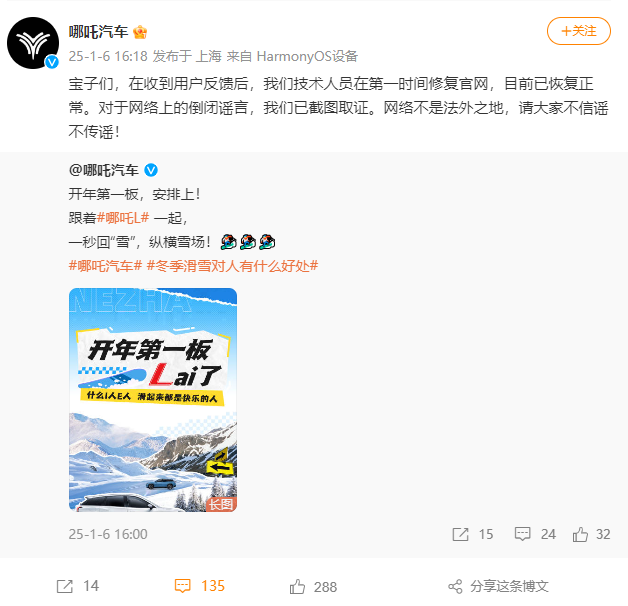Open the 哪吒汽车 username at the top

pos(98,32)
